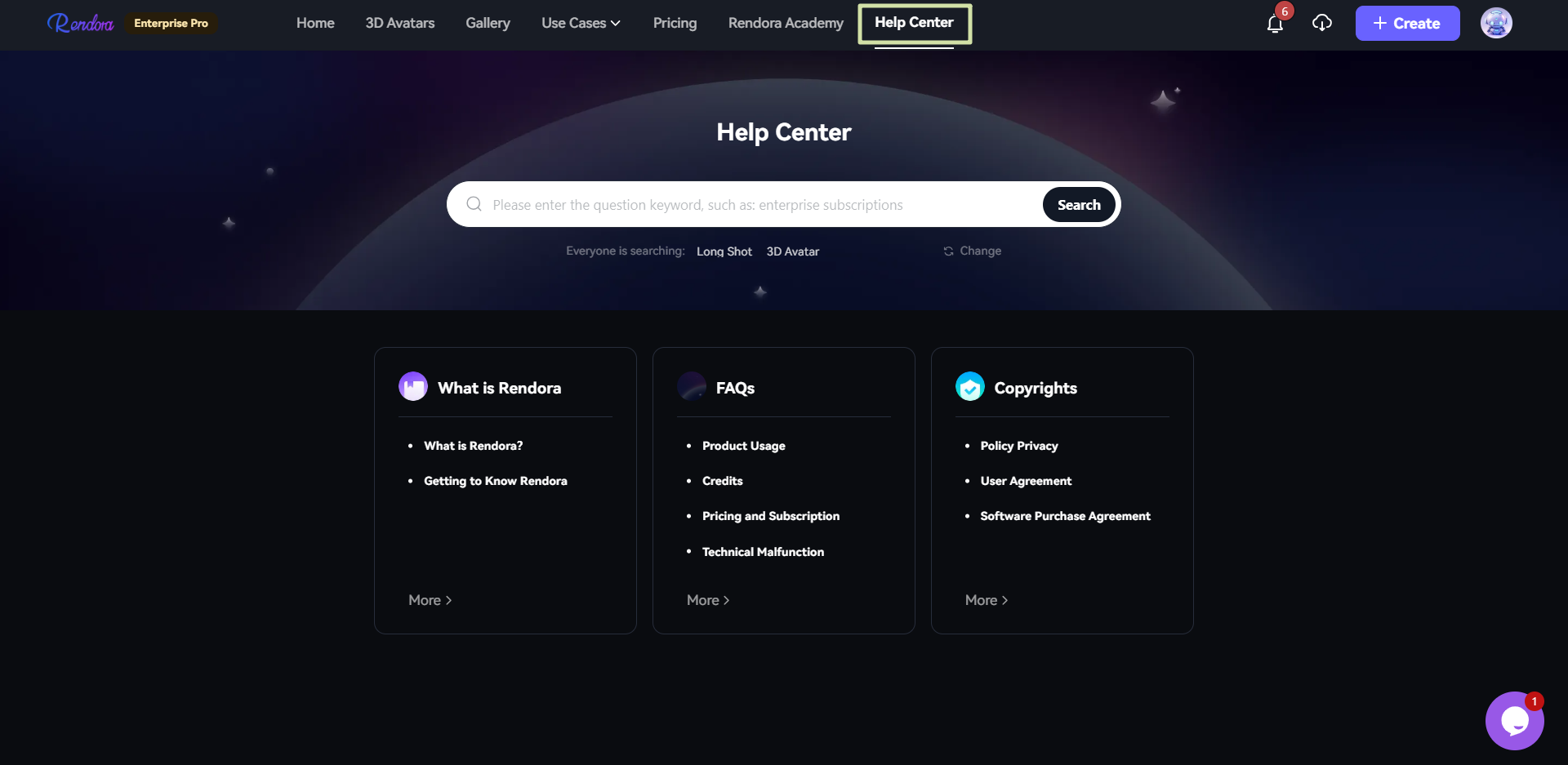Image resolution: width=1568 pixels, height=765 pixels.
Task: Open the user profile avatar
Action: 1496,23
